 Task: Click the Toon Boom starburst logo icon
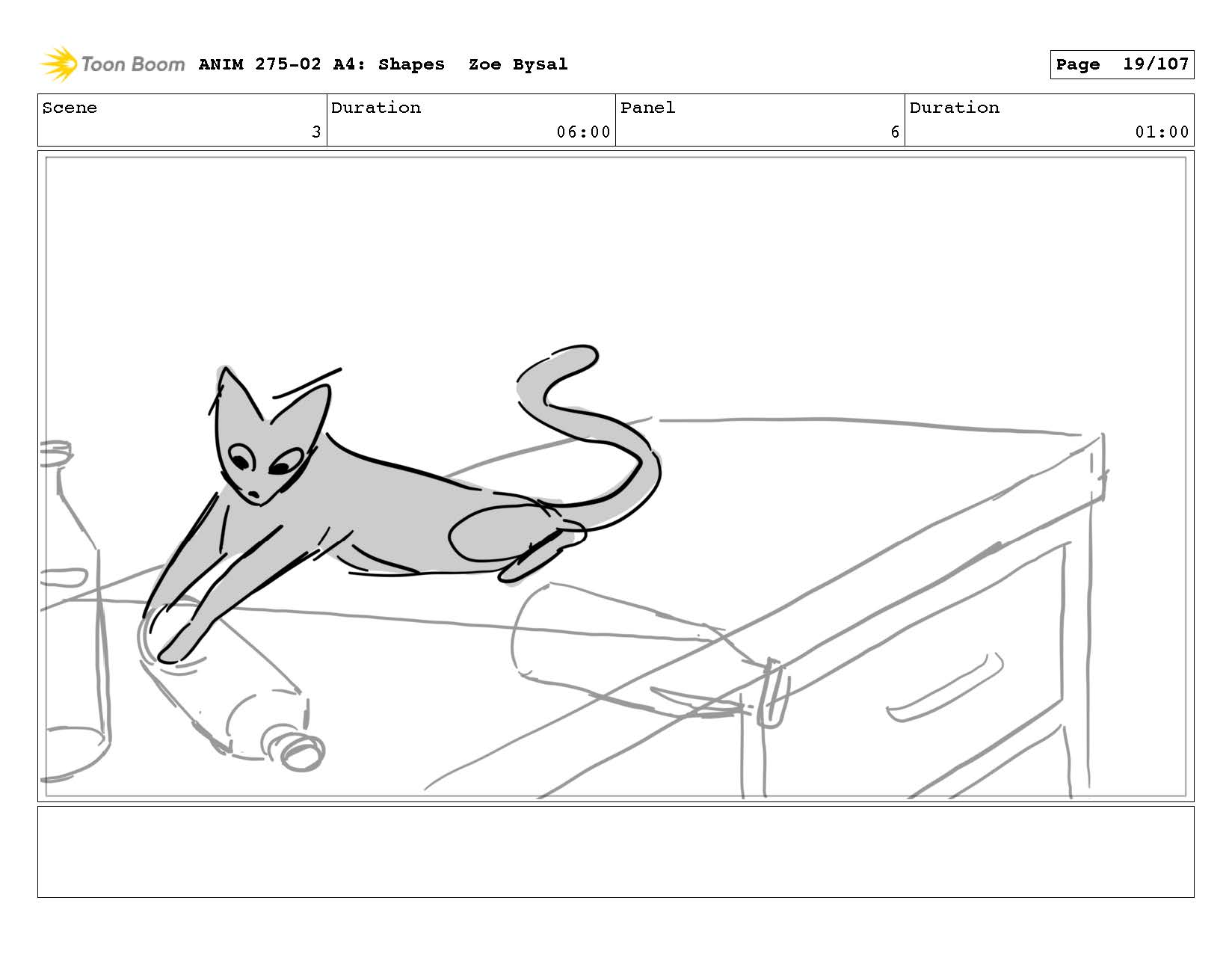click(58, 64)
